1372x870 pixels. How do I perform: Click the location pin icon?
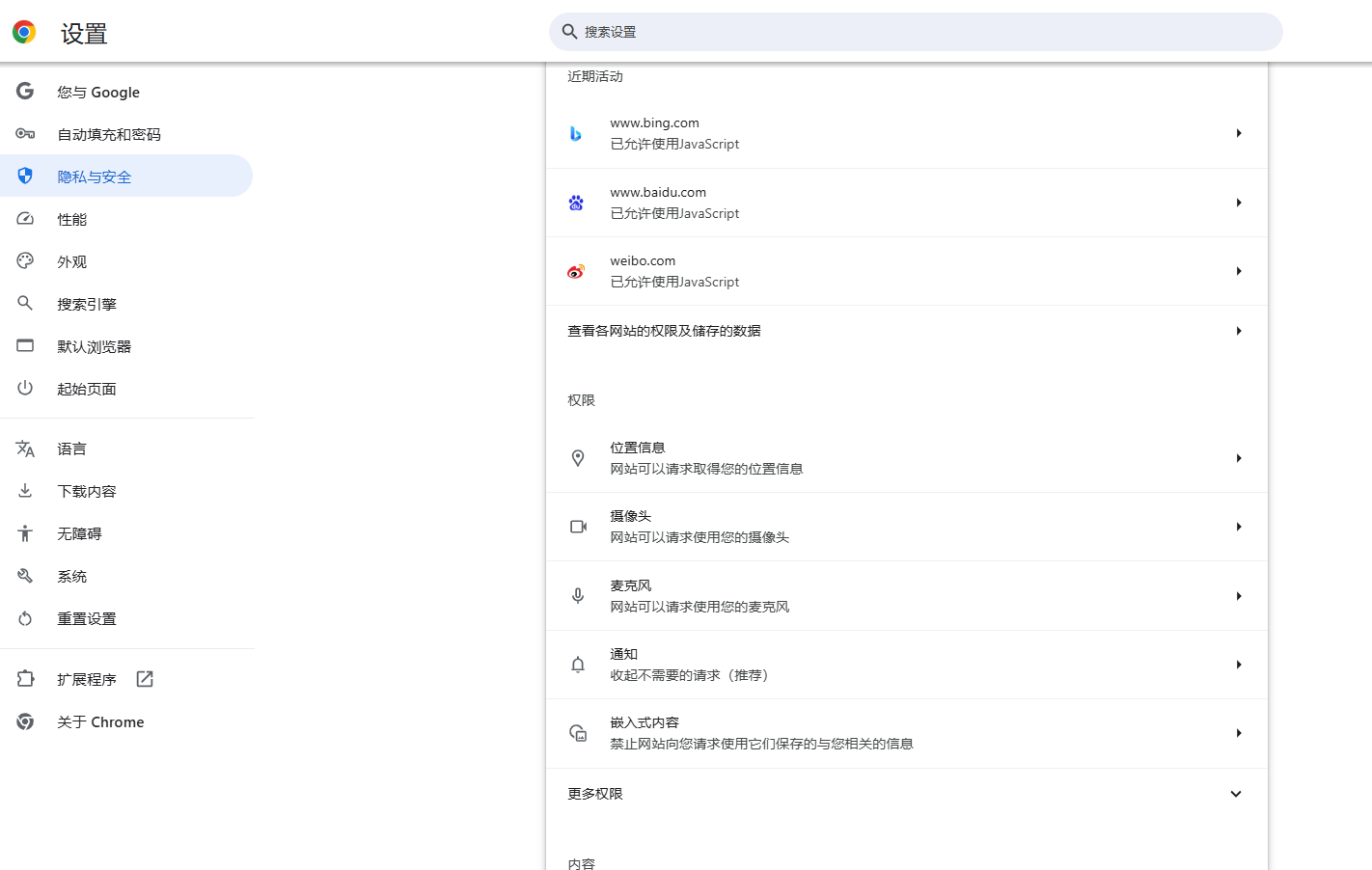pos(578,458)
